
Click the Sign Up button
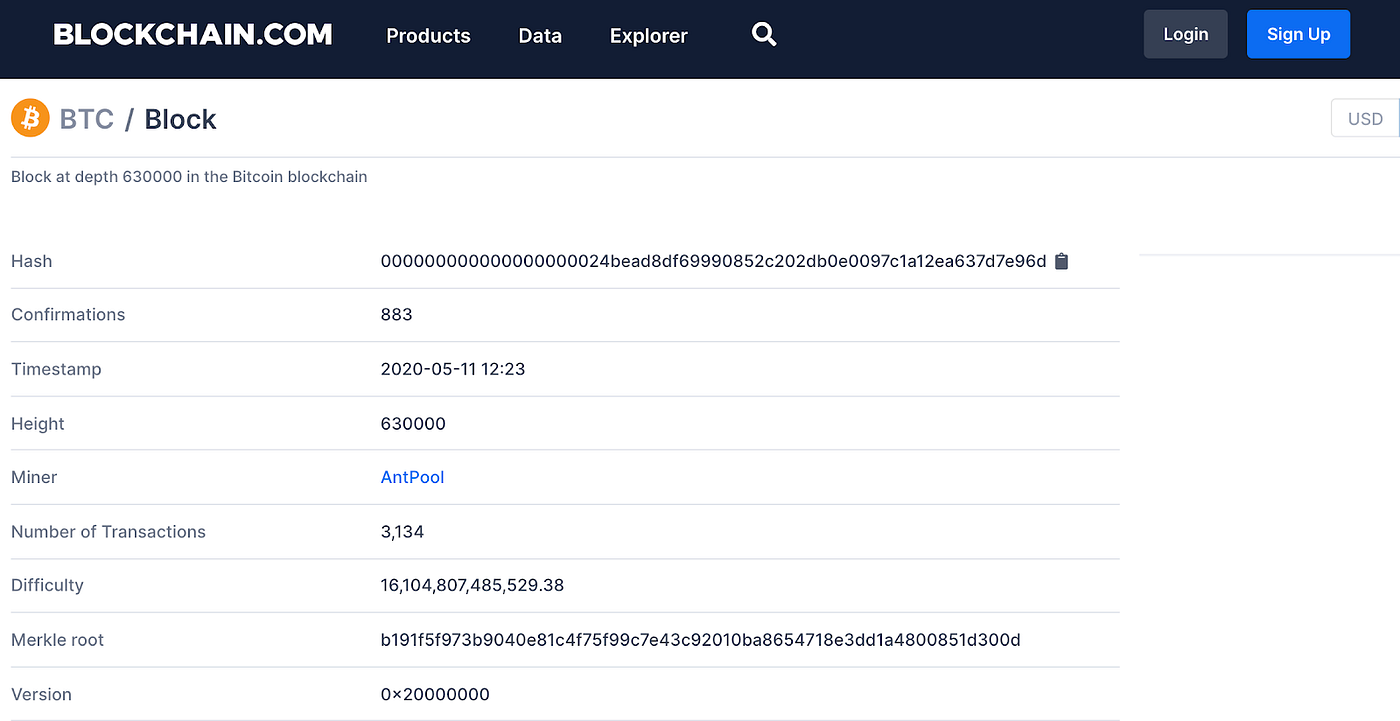[x=1298, y=34]
